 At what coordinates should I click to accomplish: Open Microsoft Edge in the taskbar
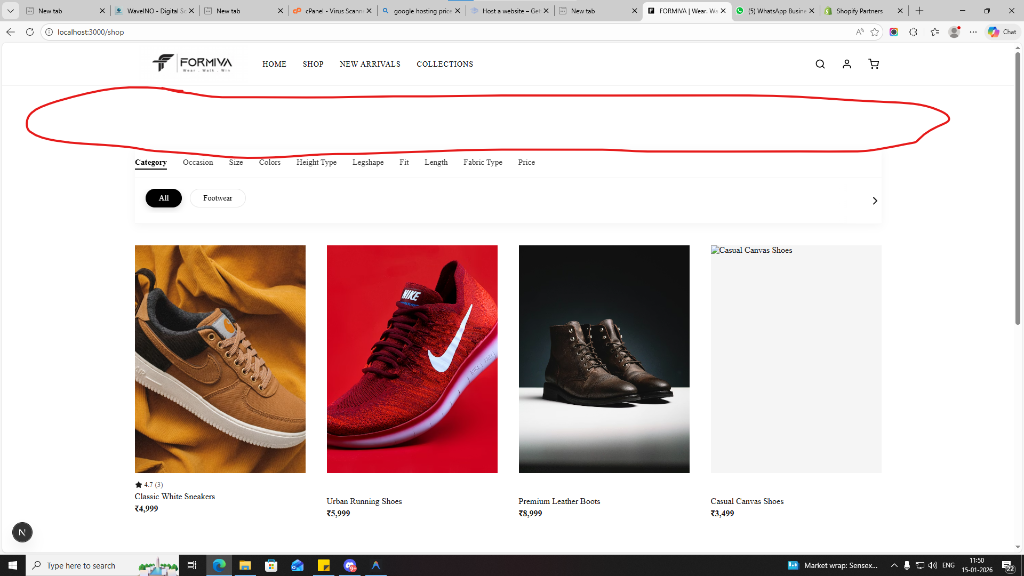219,565
